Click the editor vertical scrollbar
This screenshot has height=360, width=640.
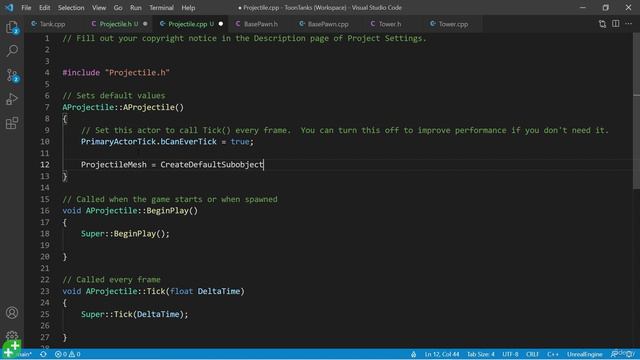[636, 110]
